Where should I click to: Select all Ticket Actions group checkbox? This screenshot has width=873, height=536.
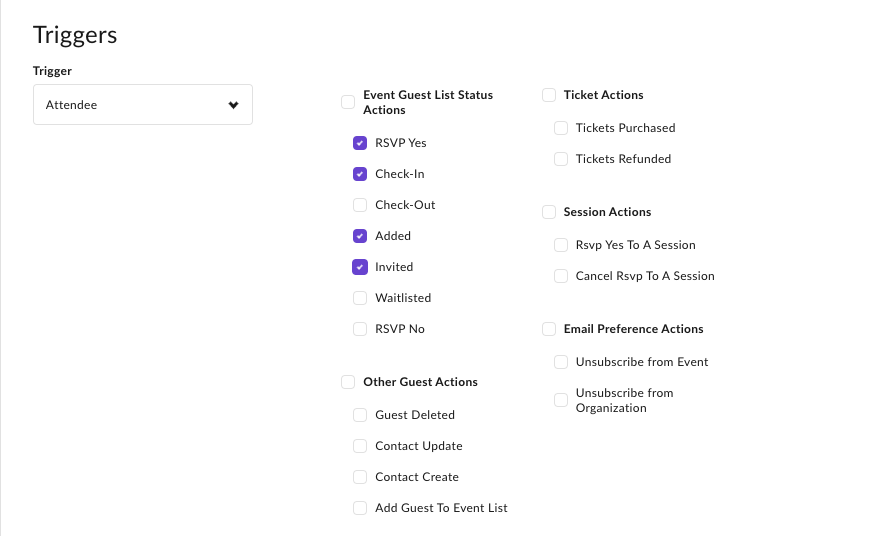click(549, 95)
